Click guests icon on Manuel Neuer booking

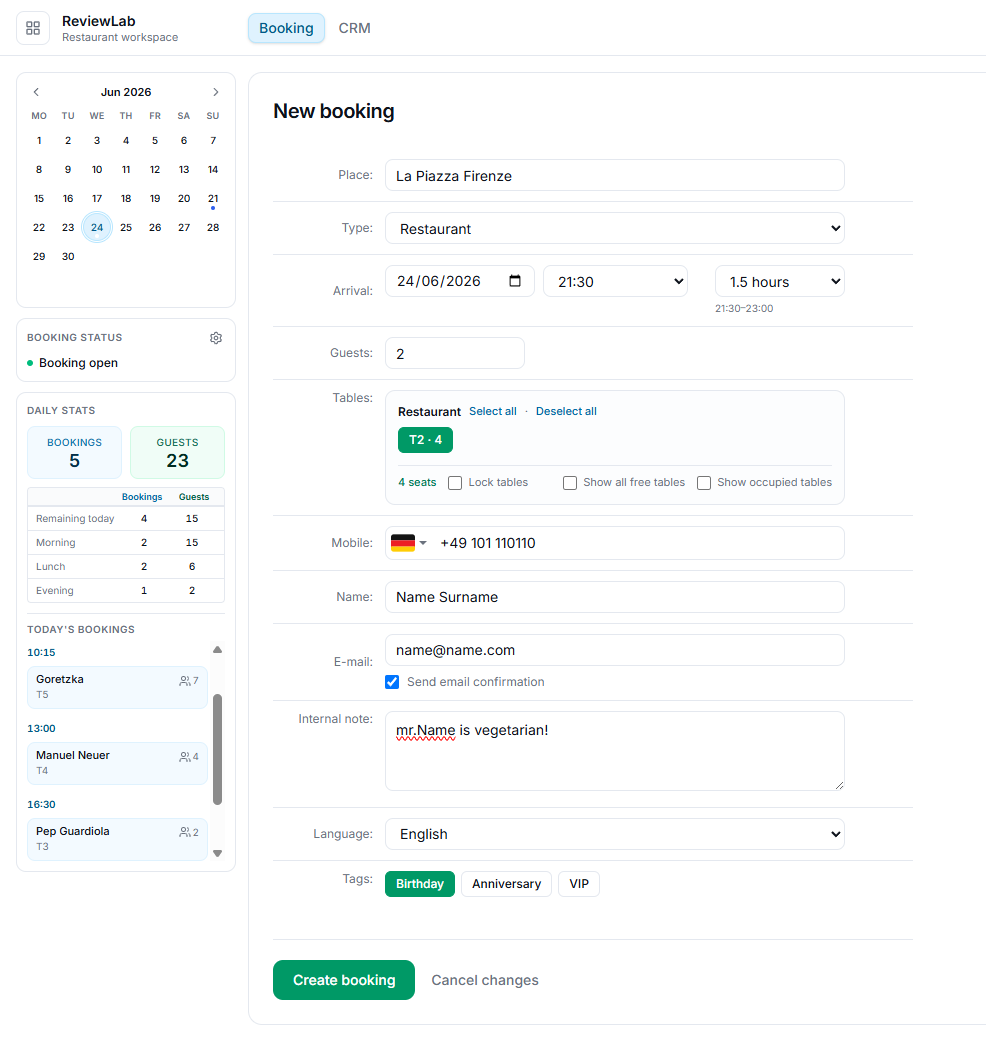pyautogui.click(x=185, y=757)
